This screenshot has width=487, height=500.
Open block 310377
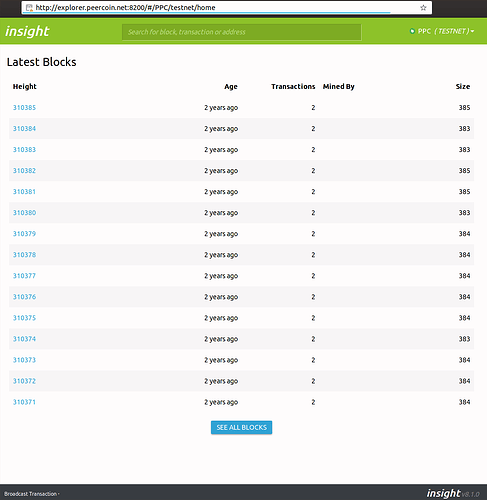click(x=24, y=276)
